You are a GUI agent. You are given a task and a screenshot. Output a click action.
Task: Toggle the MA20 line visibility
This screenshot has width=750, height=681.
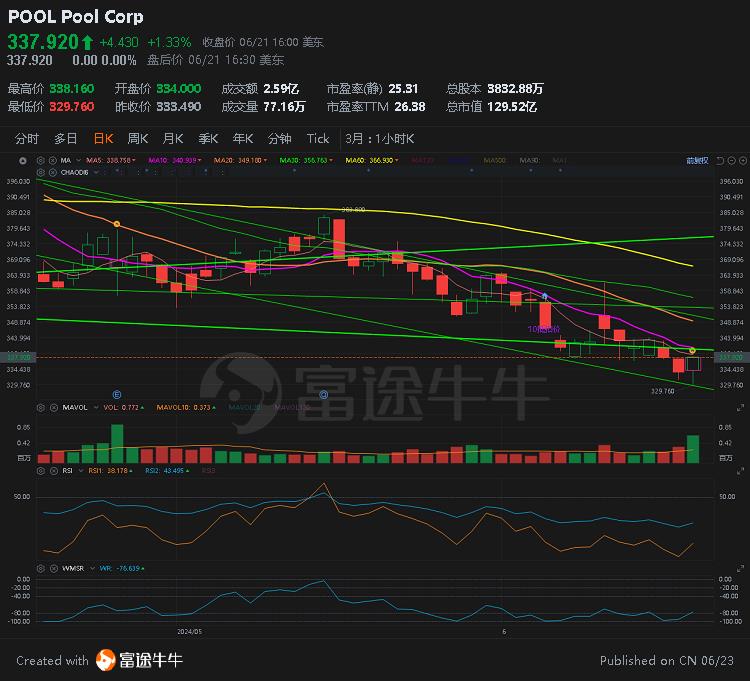click(x=240, y=161)
